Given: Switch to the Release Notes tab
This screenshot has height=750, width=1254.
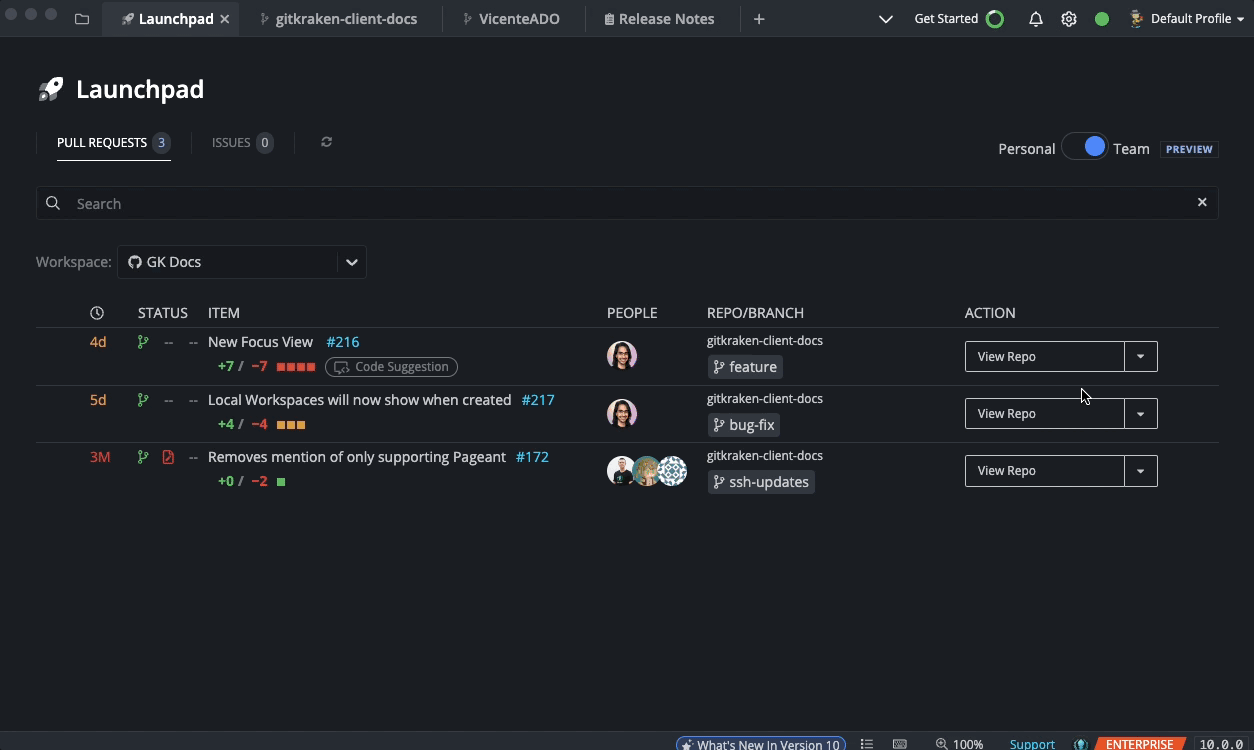Looking at the screenshot, I should [x=659, y=19].
